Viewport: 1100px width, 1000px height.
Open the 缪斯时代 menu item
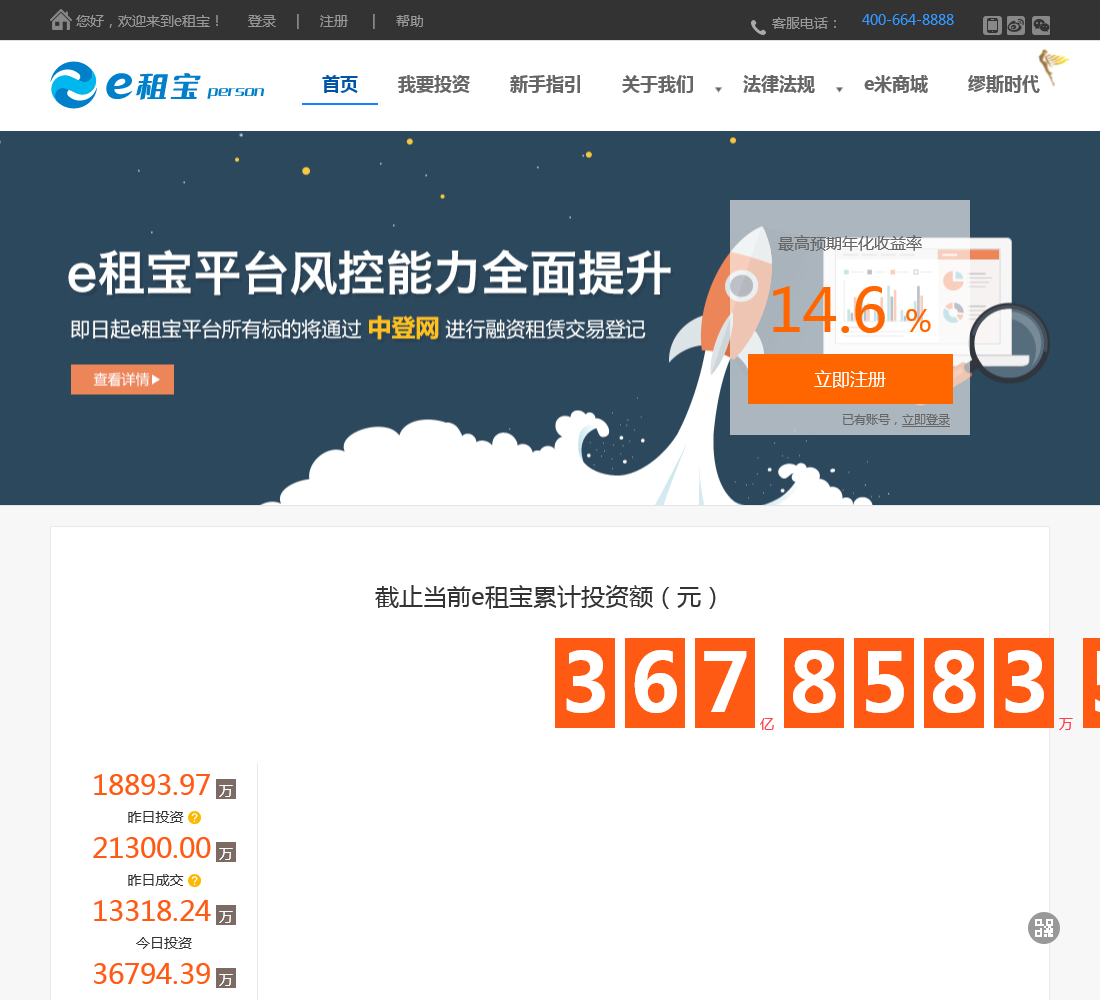[1003, 85]
